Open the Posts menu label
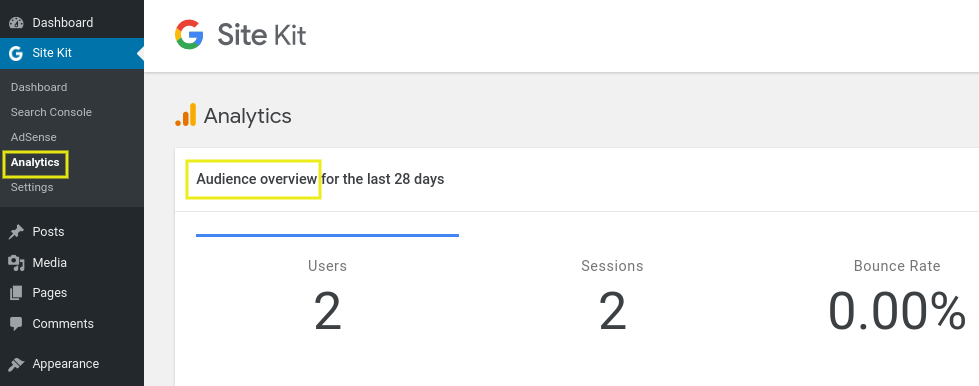Viewport: 979px width, 386px height. click(48, 232)
